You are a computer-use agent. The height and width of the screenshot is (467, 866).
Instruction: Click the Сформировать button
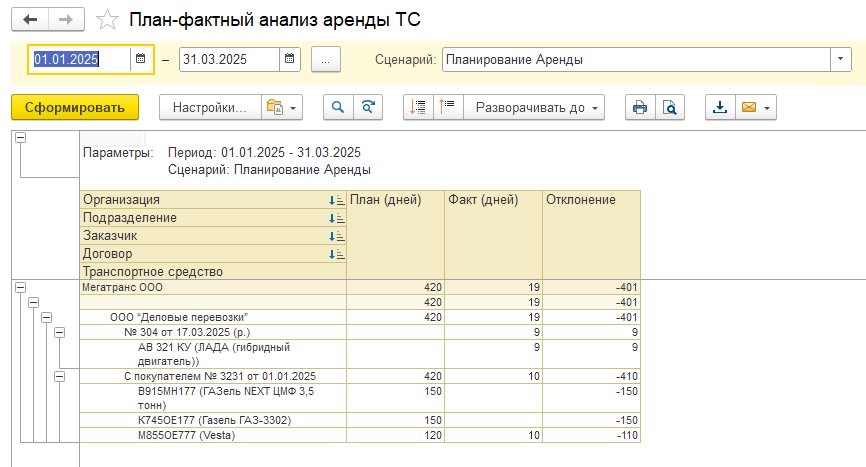[x=75, y=107]
